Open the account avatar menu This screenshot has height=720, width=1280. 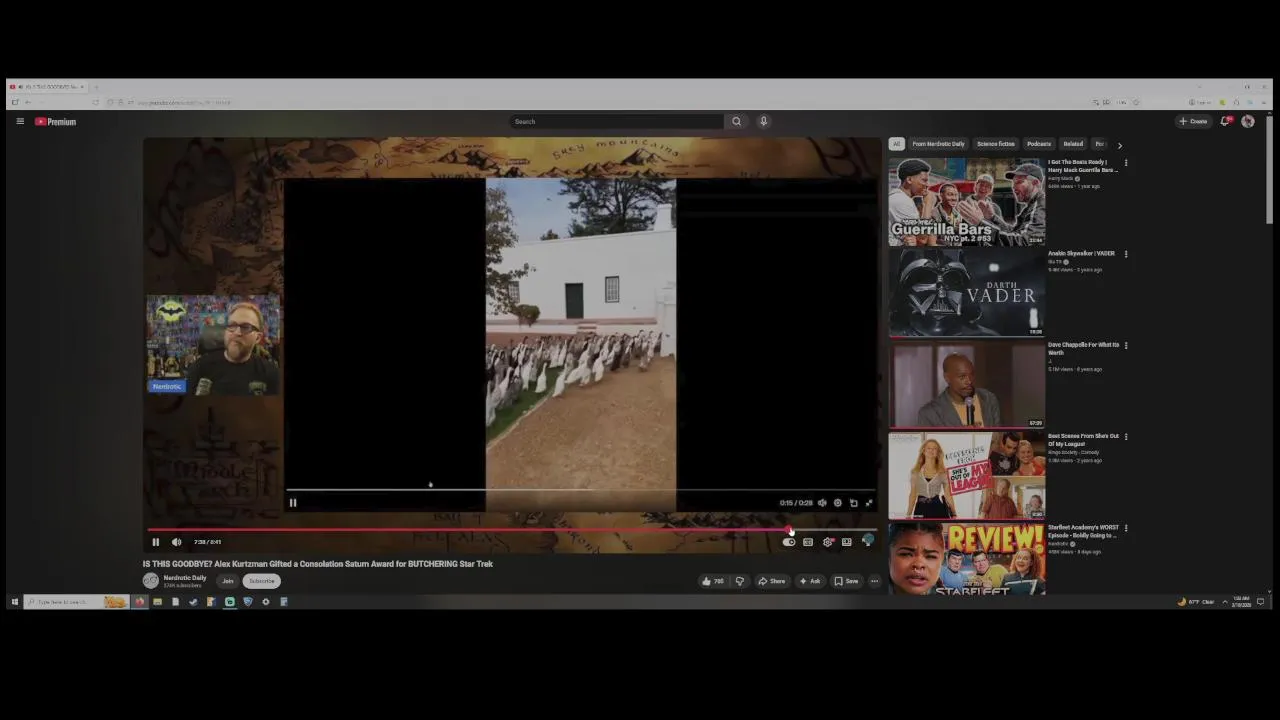pyautogui.click(x=1247, y=121)
